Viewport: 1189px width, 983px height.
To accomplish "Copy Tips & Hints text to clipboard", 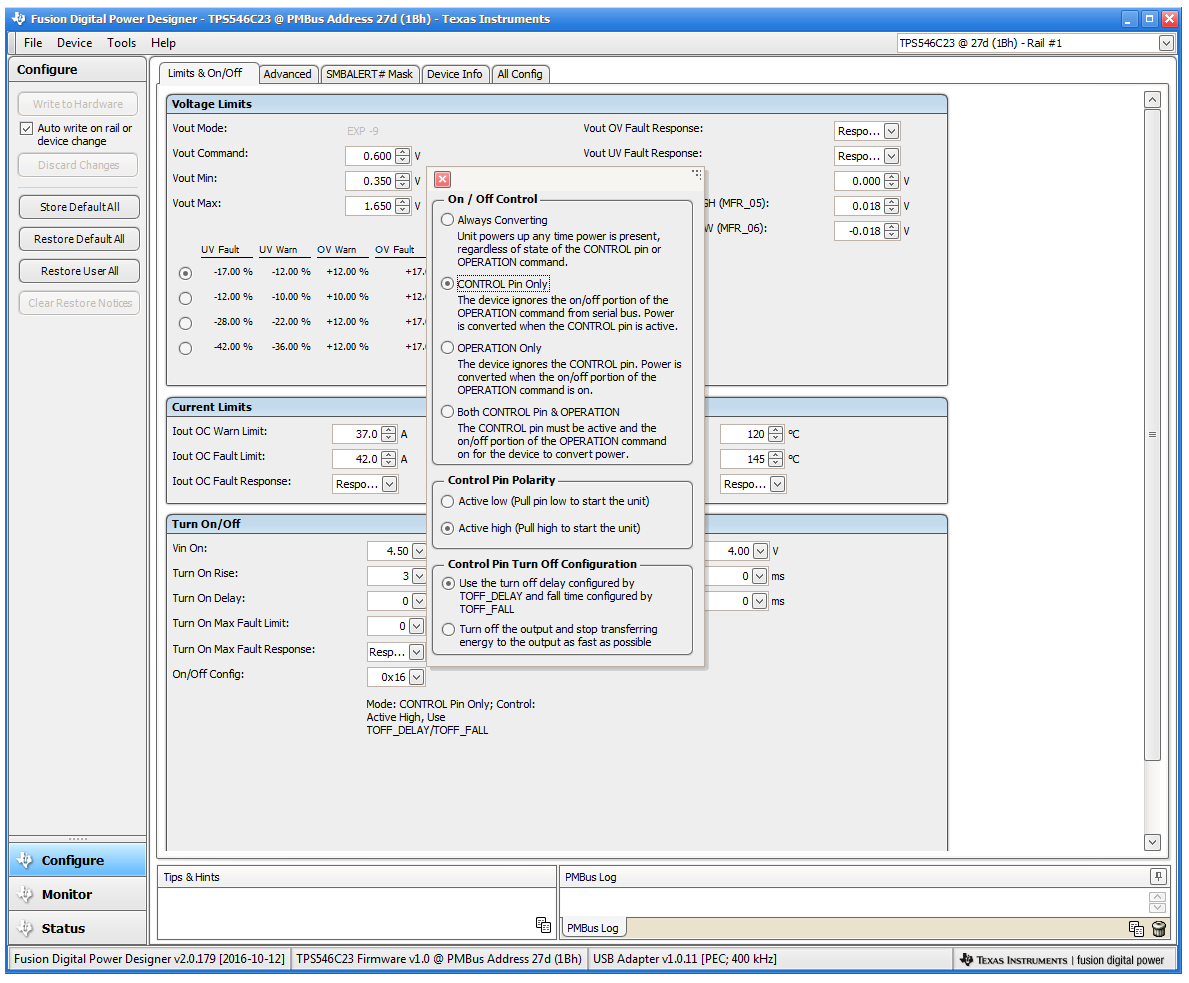I will (x=543, y=926).
